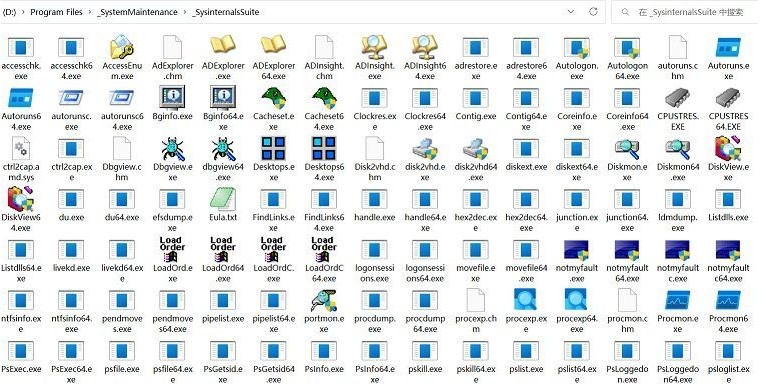Select the CPUSTRES.EXE chip icon

678,98
